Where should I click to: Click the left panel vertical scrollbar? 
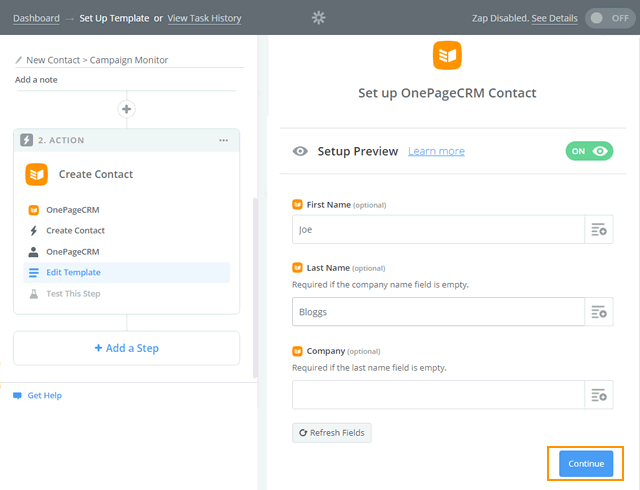[x=255, y=288]
